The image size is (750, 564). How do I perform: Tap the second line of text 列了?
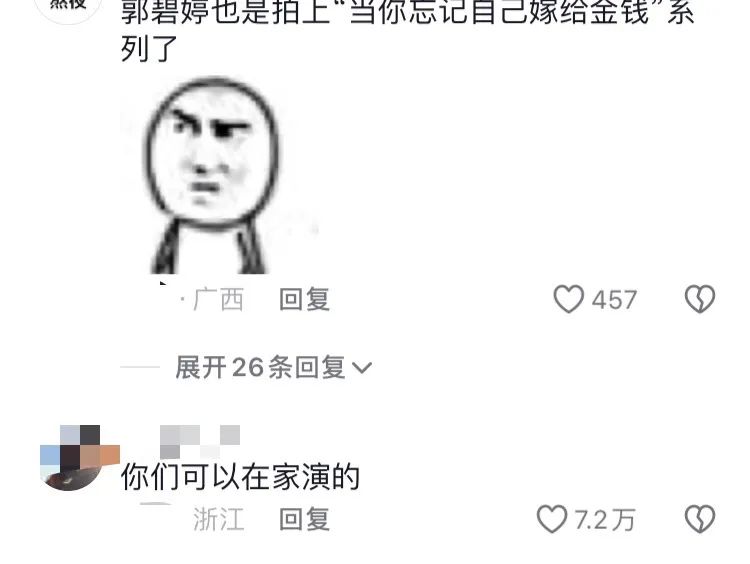pos(149,48)
